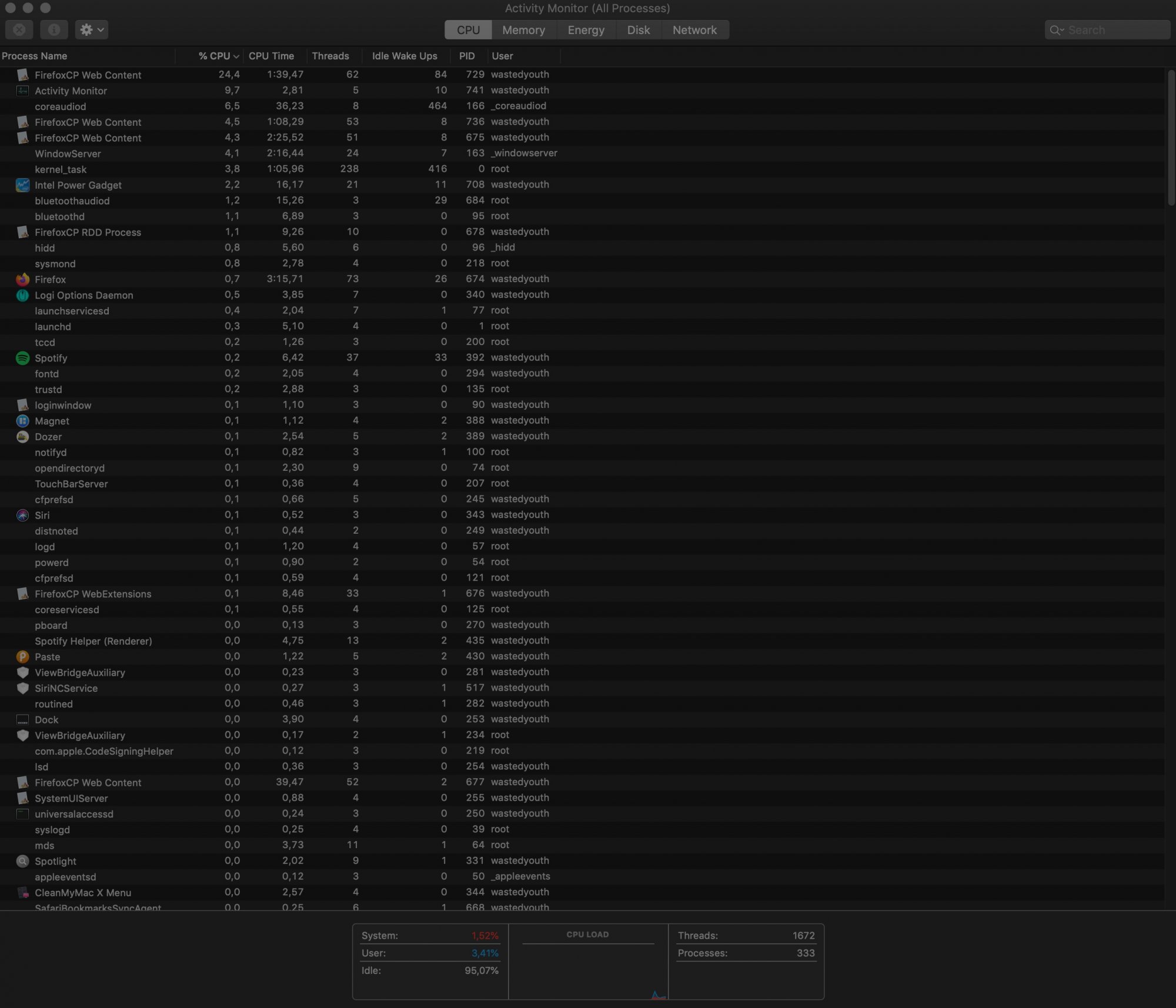Click the process list vertical scrollbar
Viewport: 1176px width, 1008px height.
1171,138
